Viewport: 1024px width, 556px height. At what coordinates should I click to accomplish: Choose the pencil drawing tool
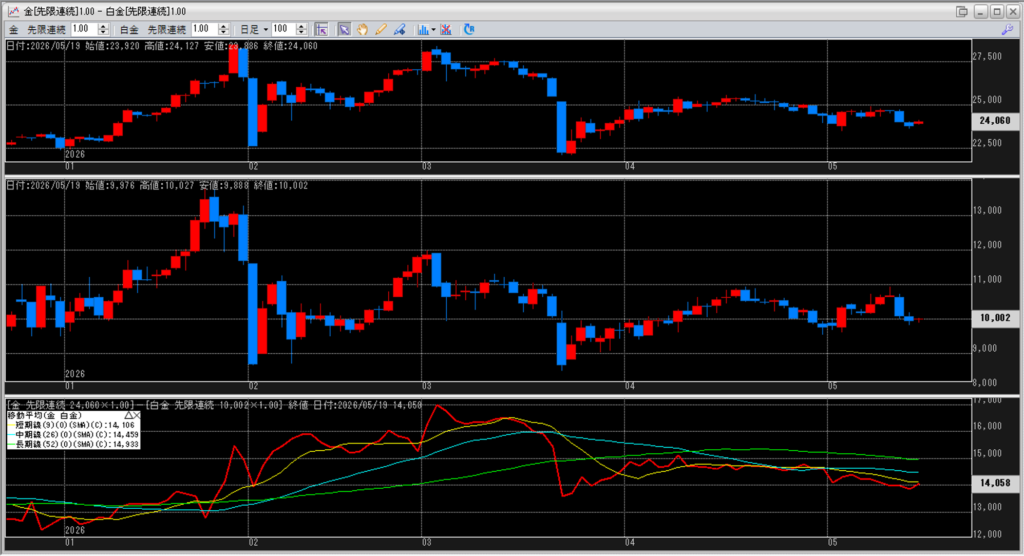click(381, 29)
